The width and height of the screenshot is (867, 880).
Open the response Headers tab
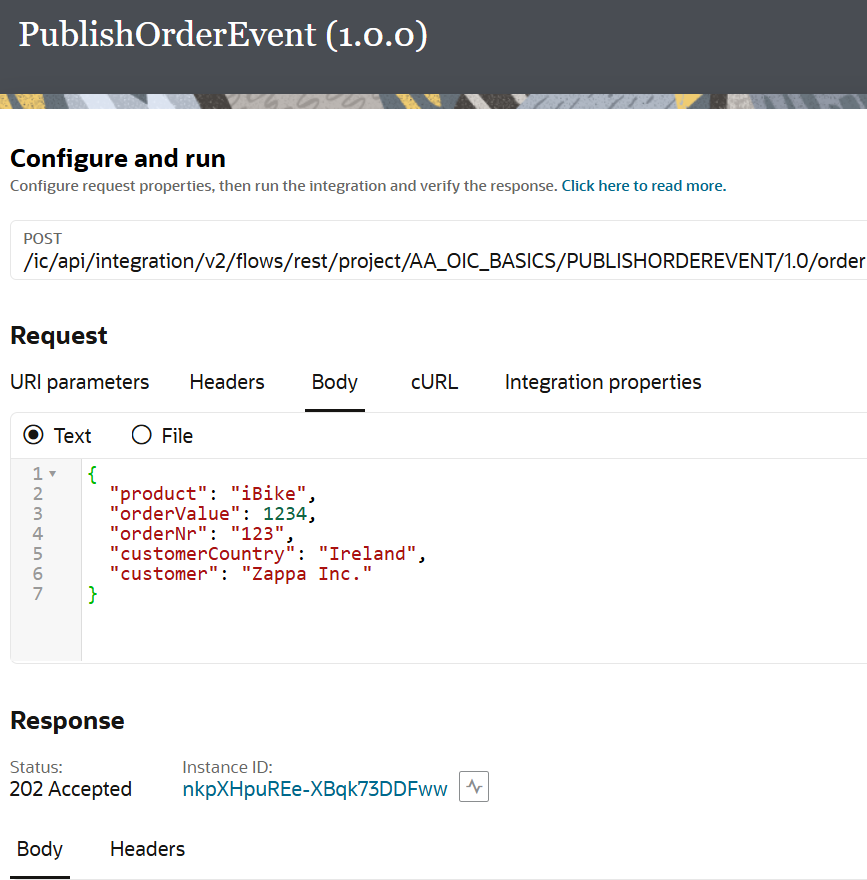[148, 849]
